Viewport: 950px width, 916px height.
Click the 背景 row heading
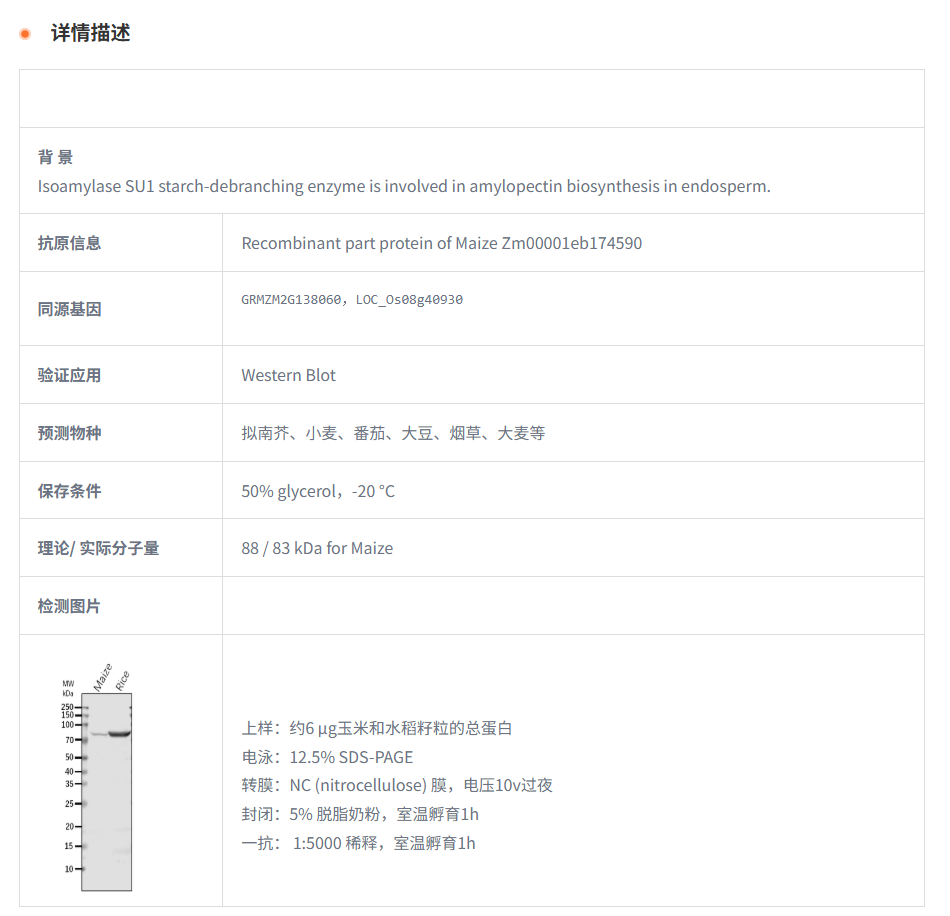click(x=55, y=157)
